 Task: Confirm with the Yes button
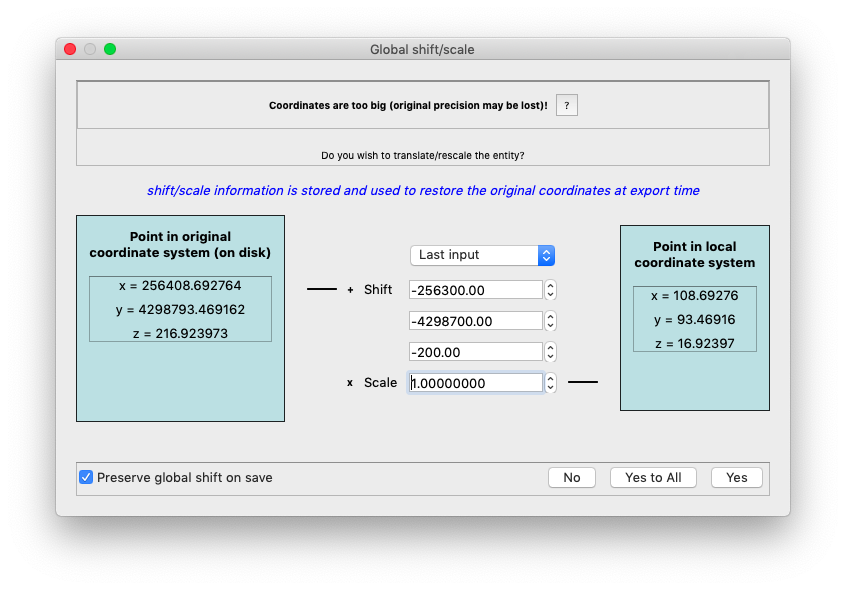[736, 477]
